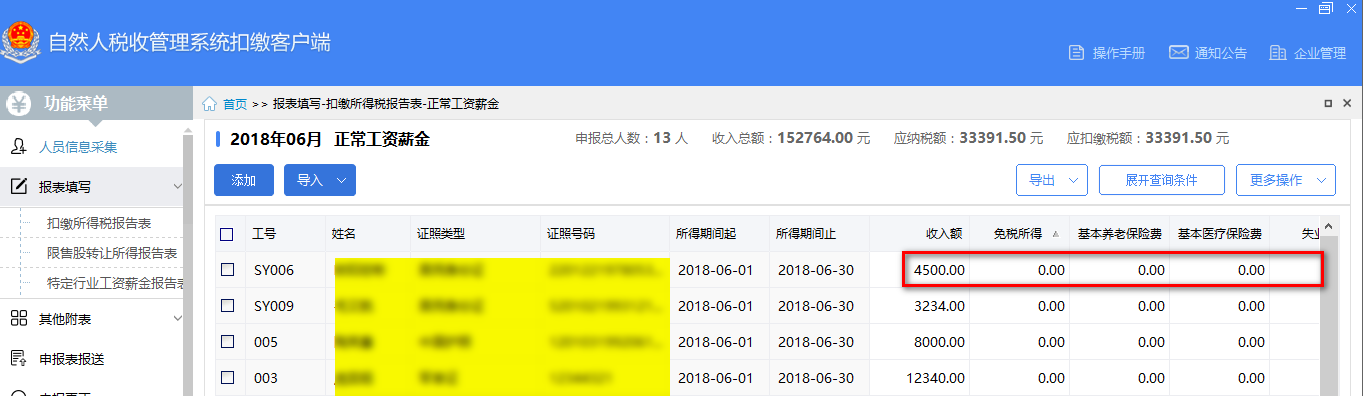
Task: Collapse the 报表填写 menu chevron
Action: (177, 187)
